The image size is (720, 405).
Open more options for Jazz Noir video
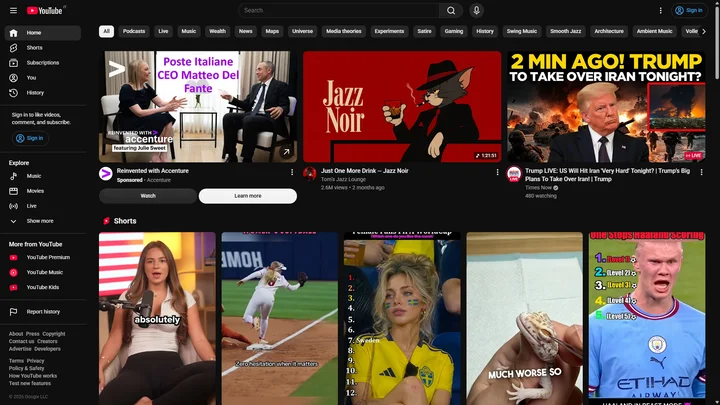[x=497, y=172]
